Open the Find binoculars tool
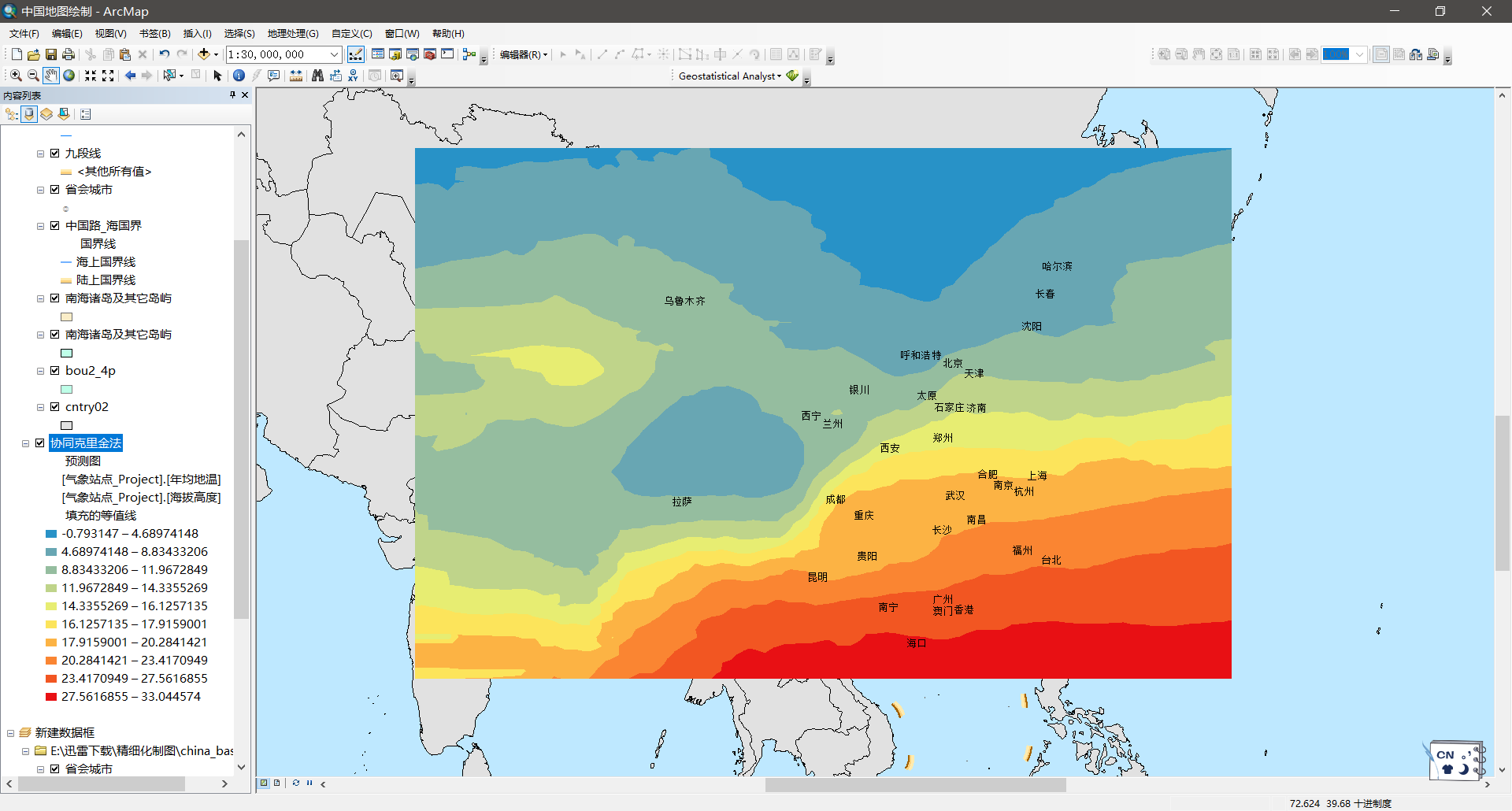The image size is (1512, 811). [317, 76]
